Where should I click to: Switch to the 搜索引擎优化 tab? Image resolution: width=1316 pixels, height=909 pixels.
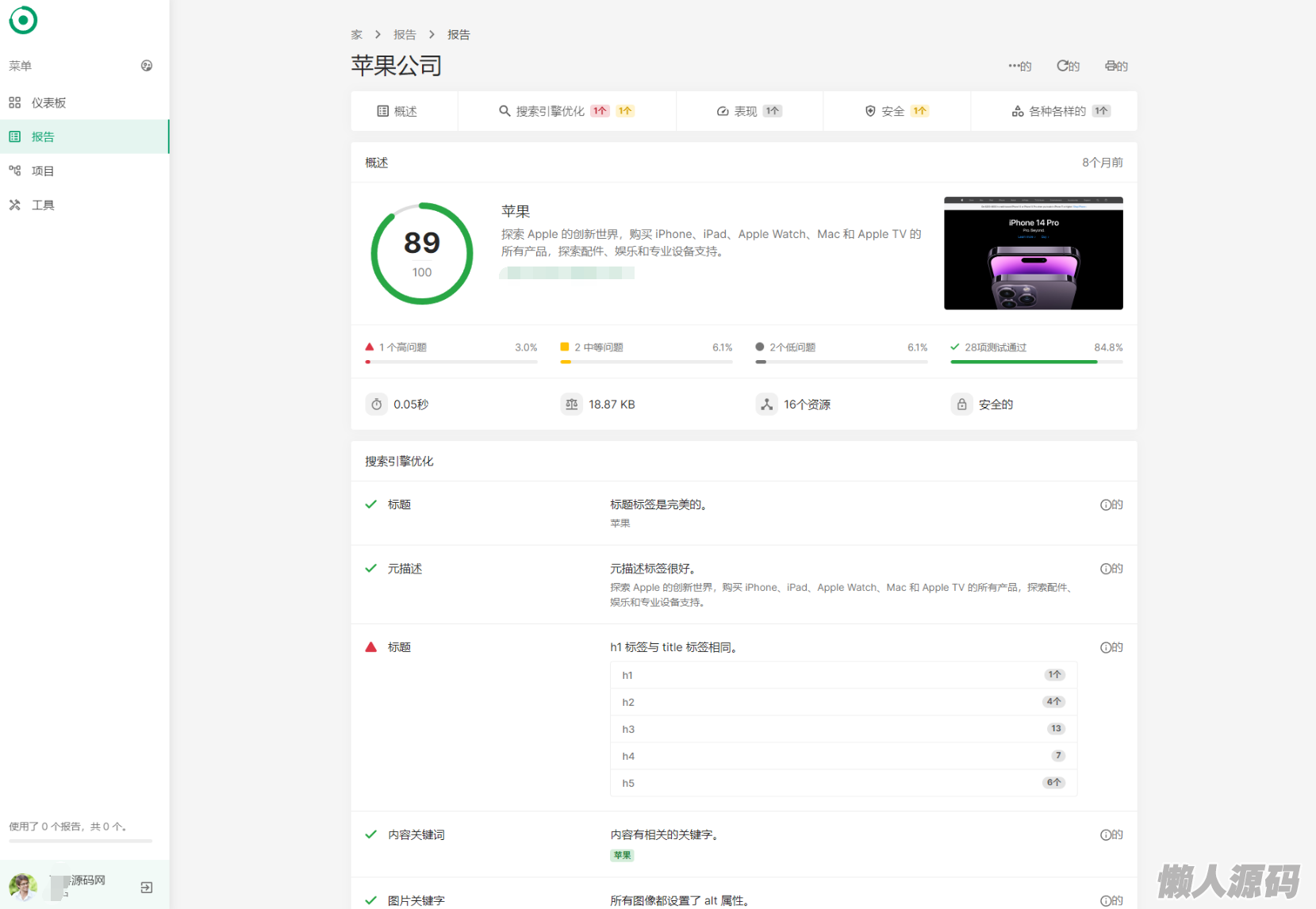pos(550,112)
